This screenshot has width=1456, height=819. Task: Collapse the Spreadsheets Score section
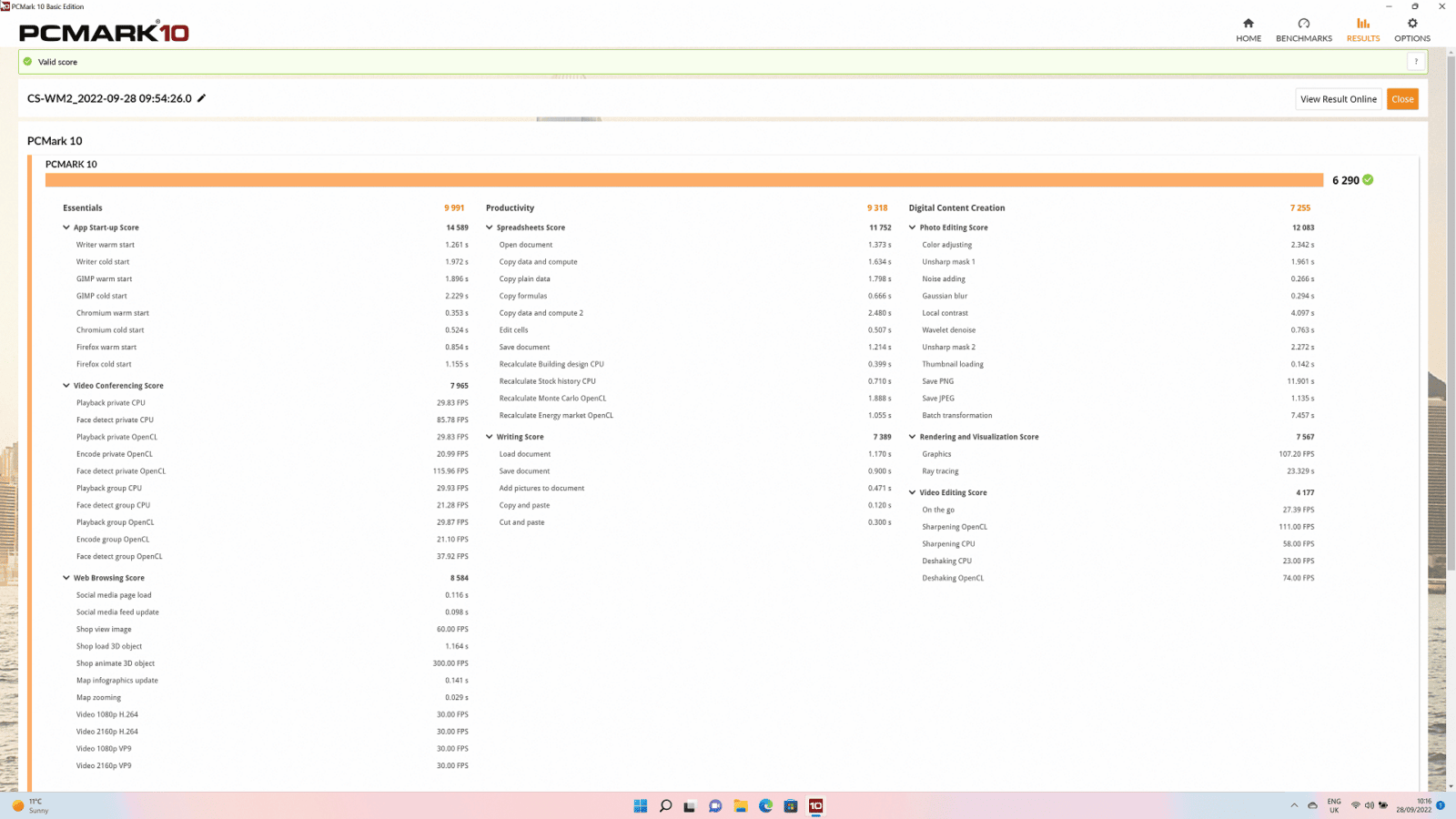[490, 227]
